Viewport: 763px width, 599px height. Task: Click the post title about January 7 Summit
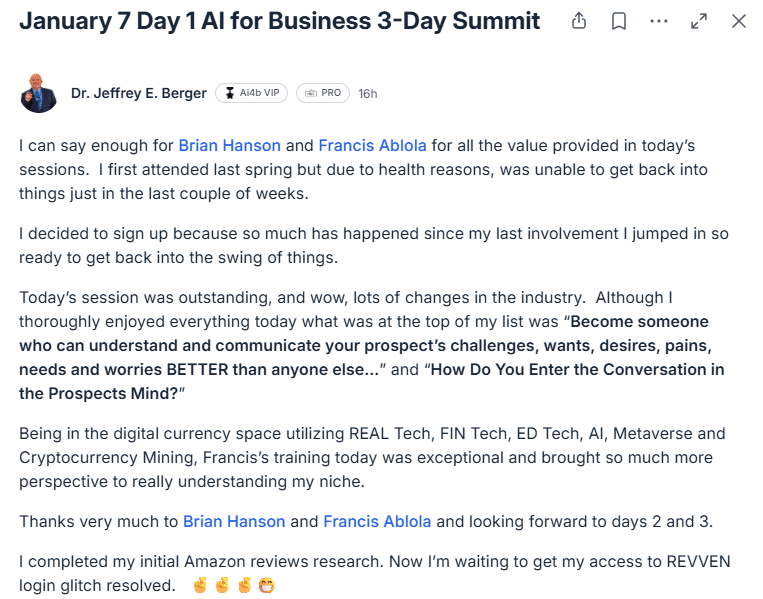pos(279,21)
